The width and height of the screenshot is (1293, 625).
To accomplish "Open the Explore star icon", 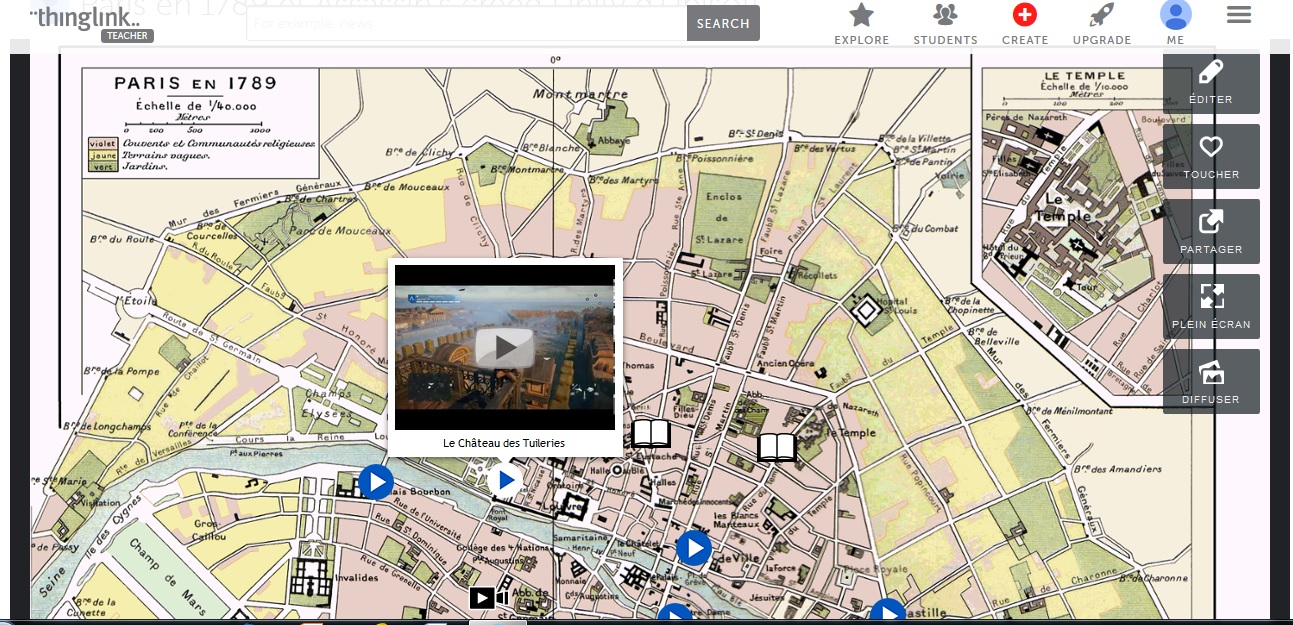I will click(861, 16).
